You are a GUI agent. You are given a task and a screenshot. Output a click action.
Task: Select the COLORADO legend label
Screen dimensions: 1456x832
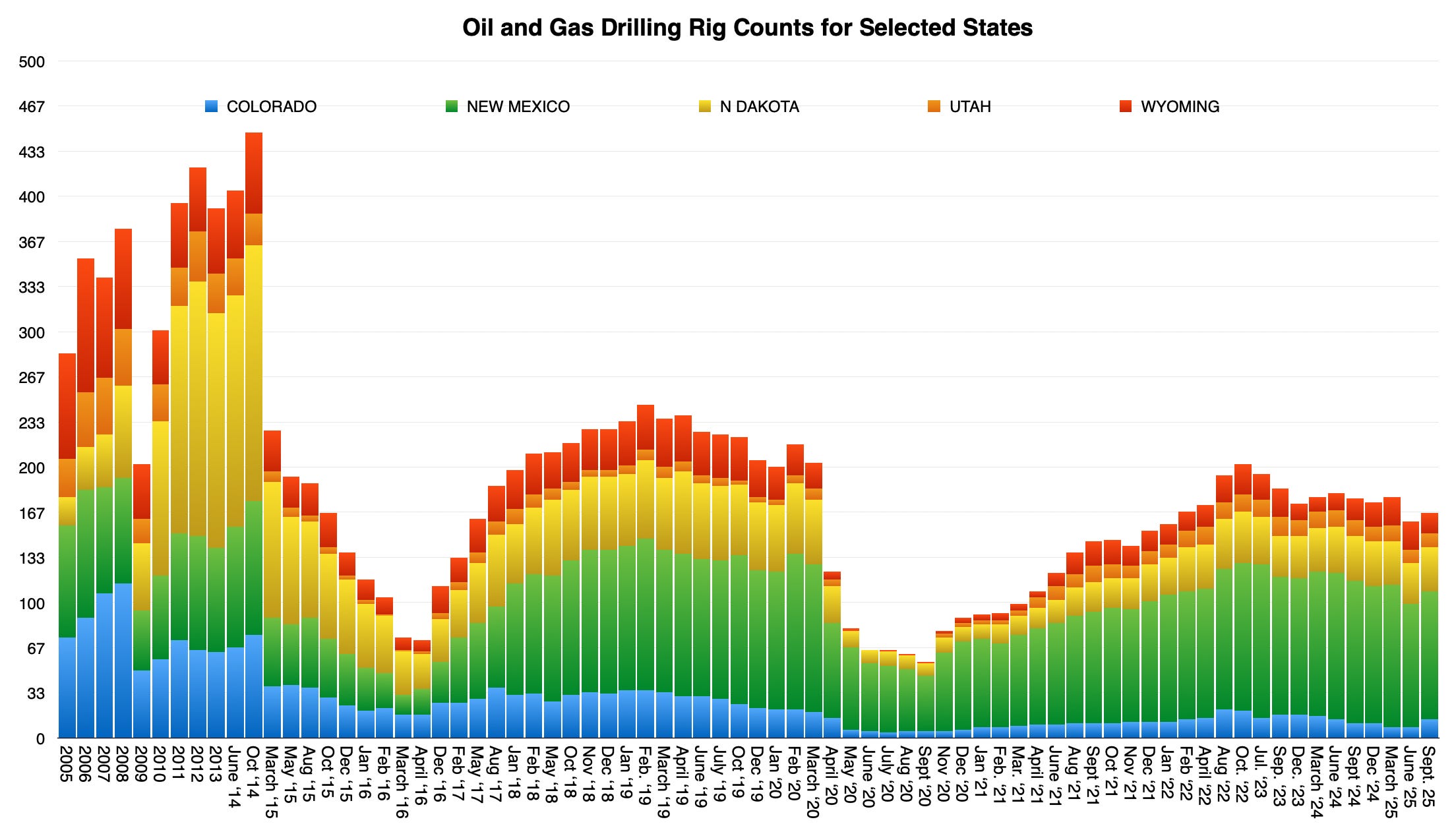point(271,107)
